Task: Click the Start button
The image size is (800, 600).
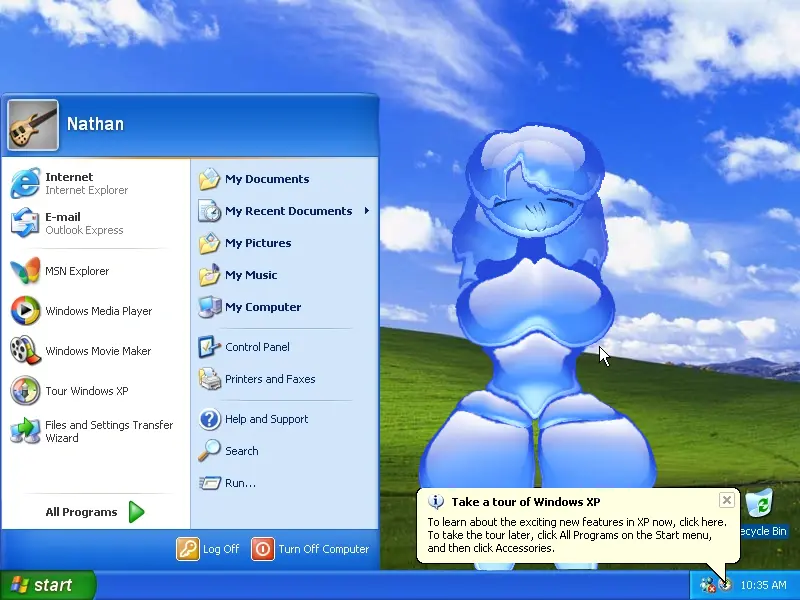Action: coord(47,585)
